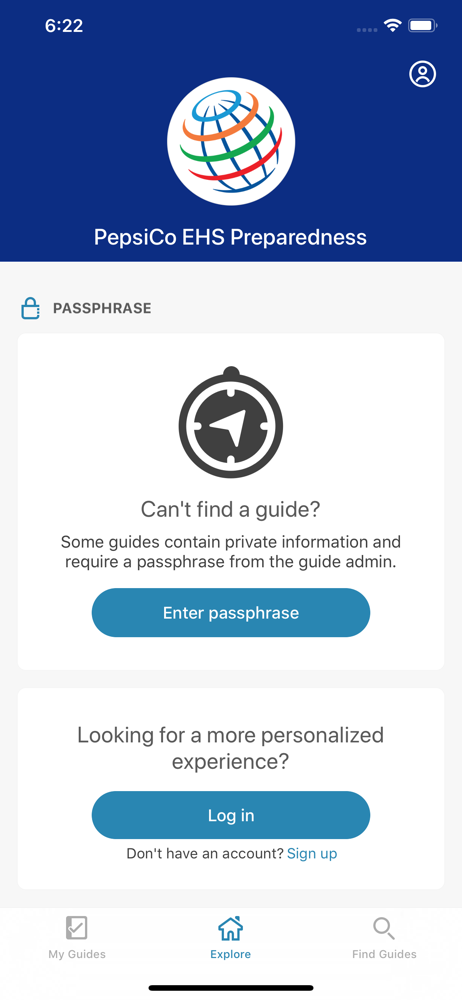Select the Explore home tab
Viewport: 462px width, 1000px height.
tap(230, 938)
